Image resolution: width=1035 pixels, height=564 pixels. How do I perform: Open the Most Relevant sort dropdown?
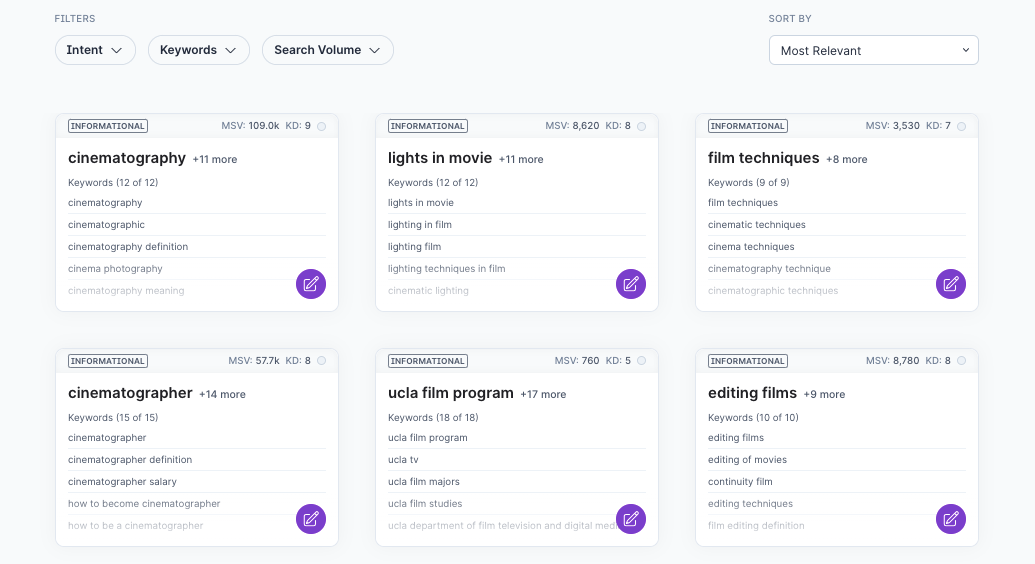click(x=873, y=50)
